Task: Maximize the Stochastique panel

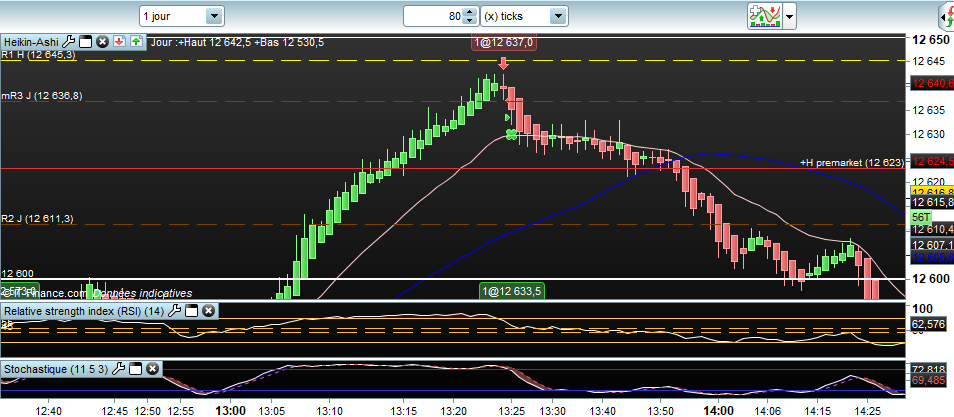Action: point(136,369)
